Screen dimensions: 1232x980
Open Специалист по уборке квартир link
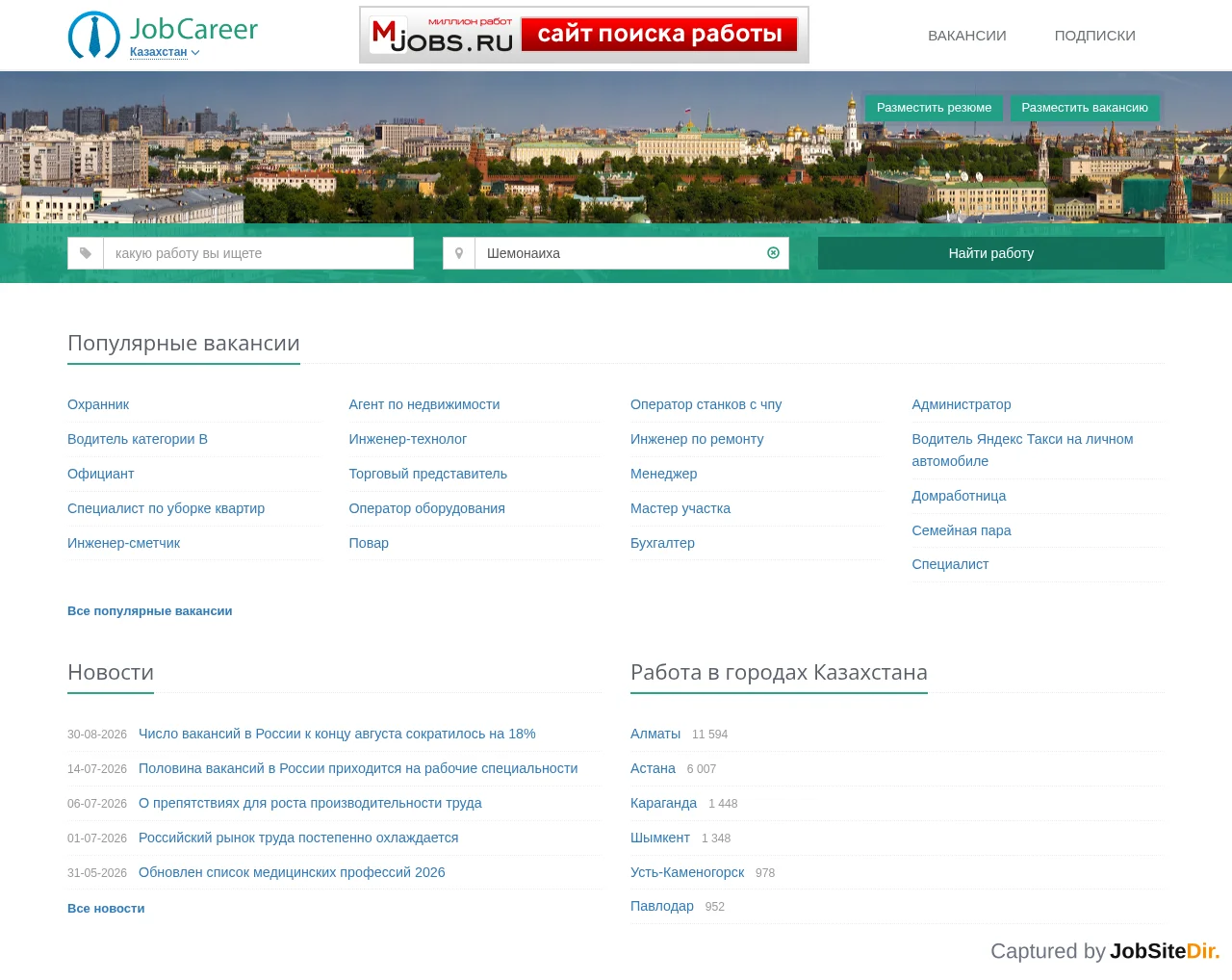click(166, 508)
